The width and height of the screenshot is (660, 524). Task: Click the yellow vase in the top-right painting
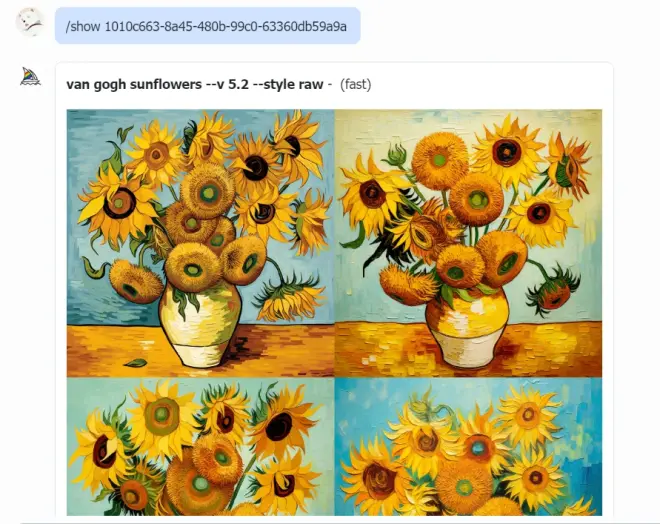coord(467,327)
